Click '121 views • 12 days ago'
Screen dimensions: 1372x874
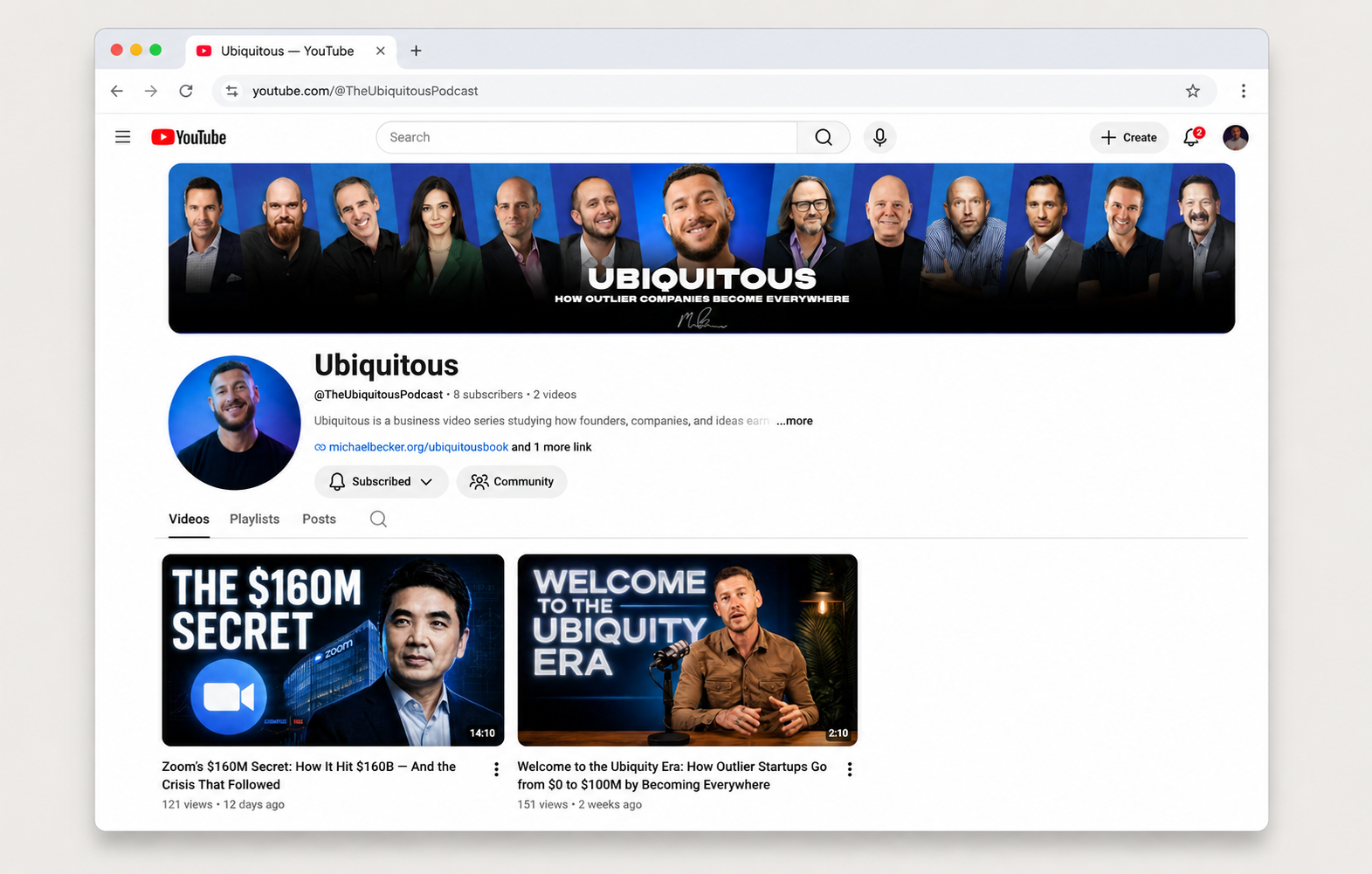[x=223, y=804]
